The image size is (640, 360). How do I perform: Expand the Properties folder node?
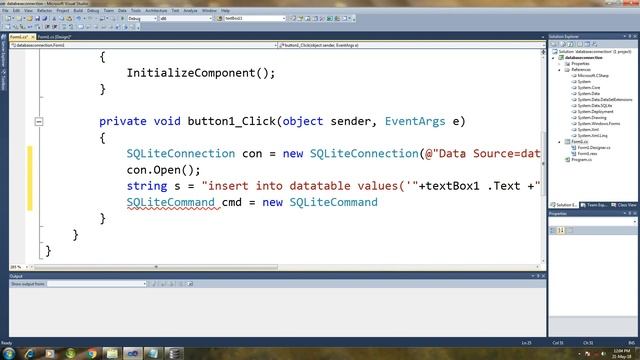(560, 64)
